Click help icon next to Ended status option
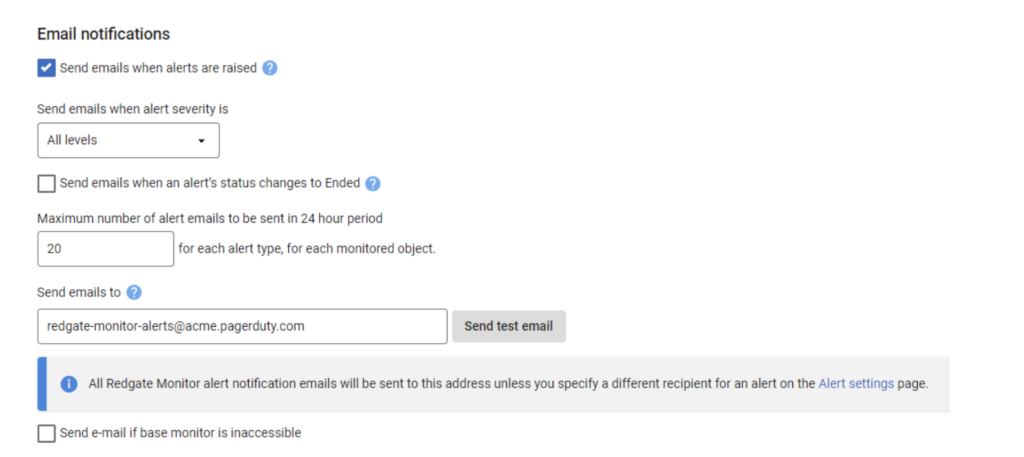Screen dimensions: 1024x457 click(x=373, y=184)
